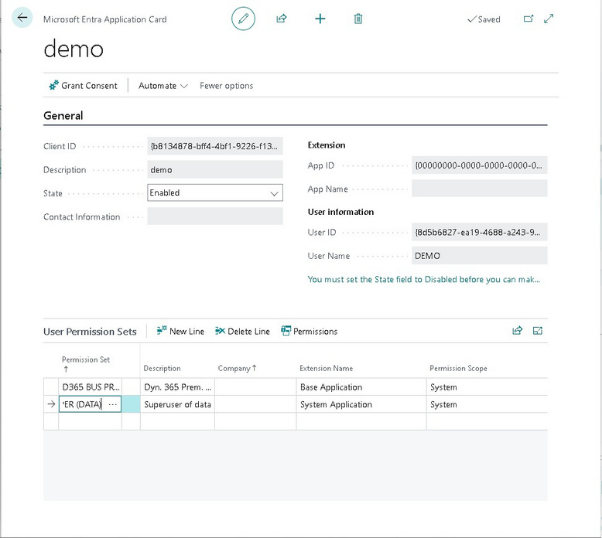Maximize the User Permission Sets part icon
The width and height of the screenshot is (602, 538).
coord(538,331)
